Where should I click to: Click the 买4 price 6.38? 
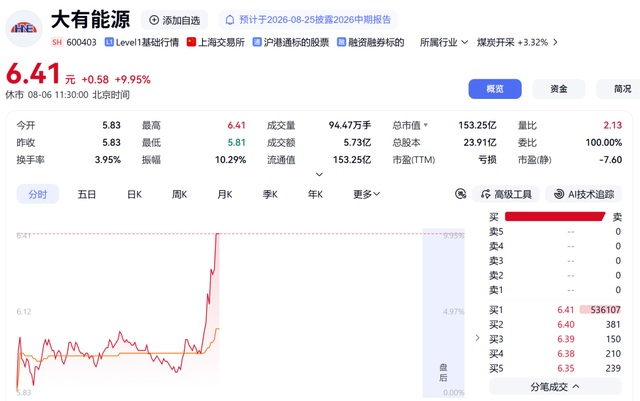566,354
